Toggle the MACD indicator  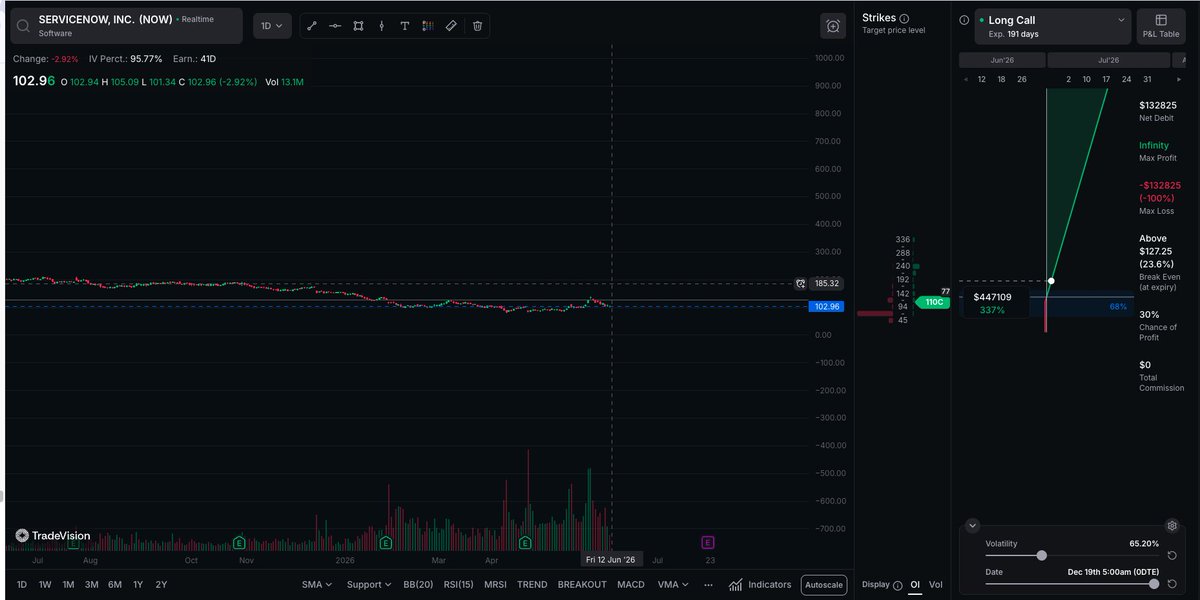tap(631, 584)
